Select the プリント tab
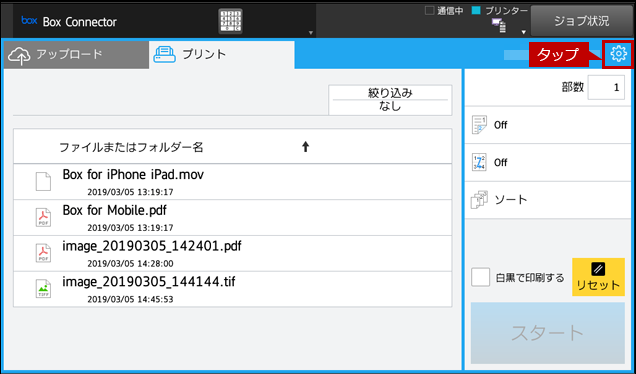This screenshot has width=636, height=374. [221, 55]
